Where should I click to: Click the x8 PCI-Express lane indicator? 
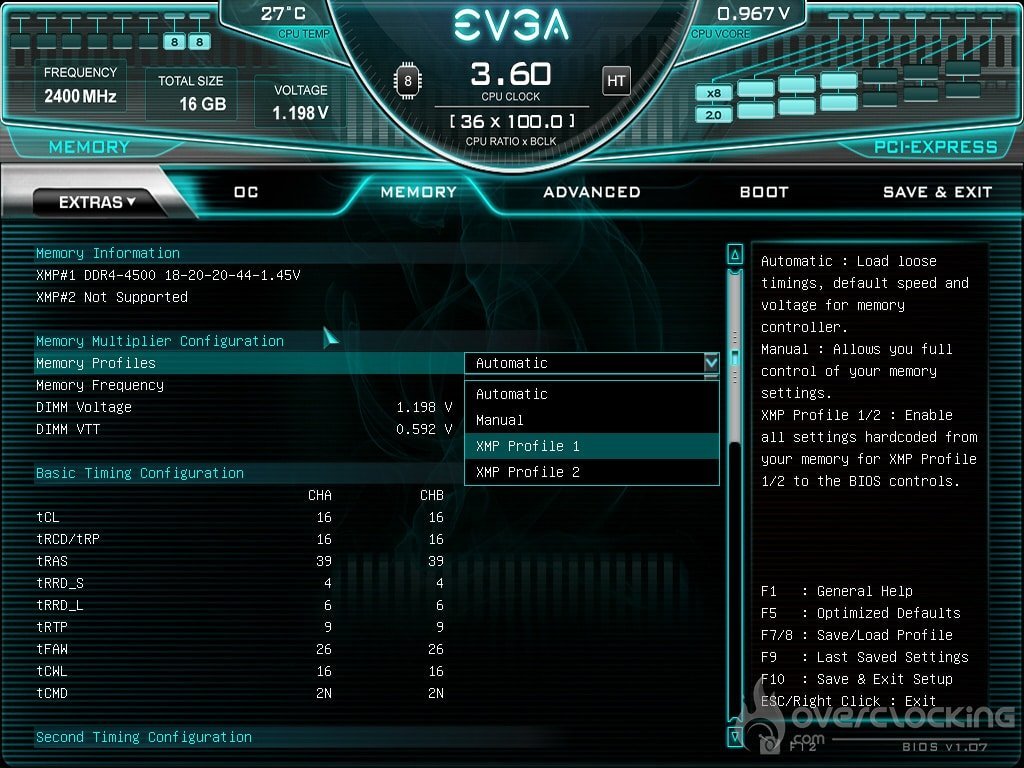713,93
